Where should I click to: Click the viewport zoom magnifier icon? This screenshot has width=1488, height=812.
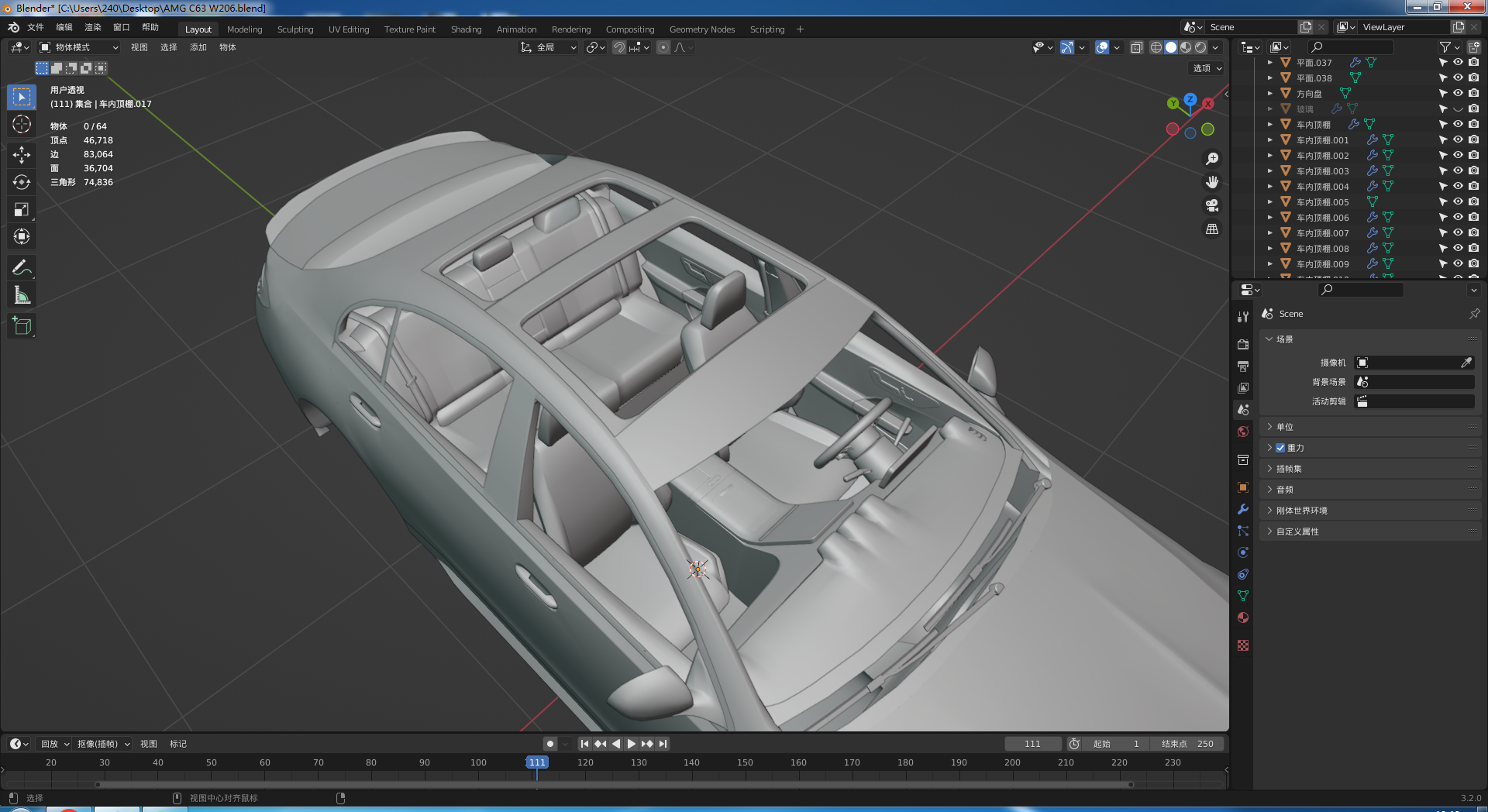coord(1212,159)
